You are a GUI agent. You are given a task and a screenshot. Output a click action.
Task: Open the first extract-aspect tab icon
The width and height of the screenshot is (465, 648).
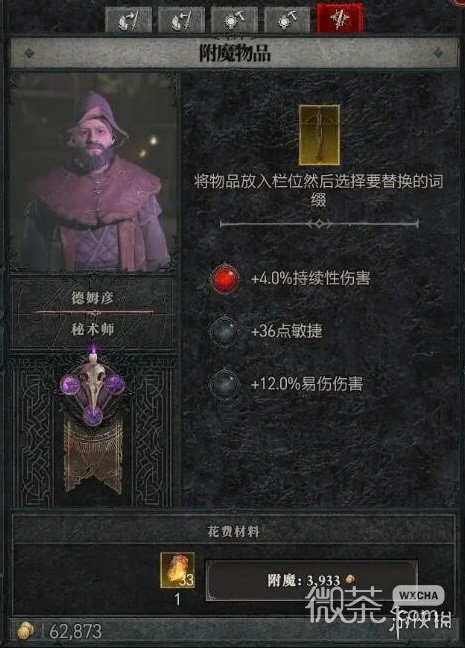[x=128, y=19]
